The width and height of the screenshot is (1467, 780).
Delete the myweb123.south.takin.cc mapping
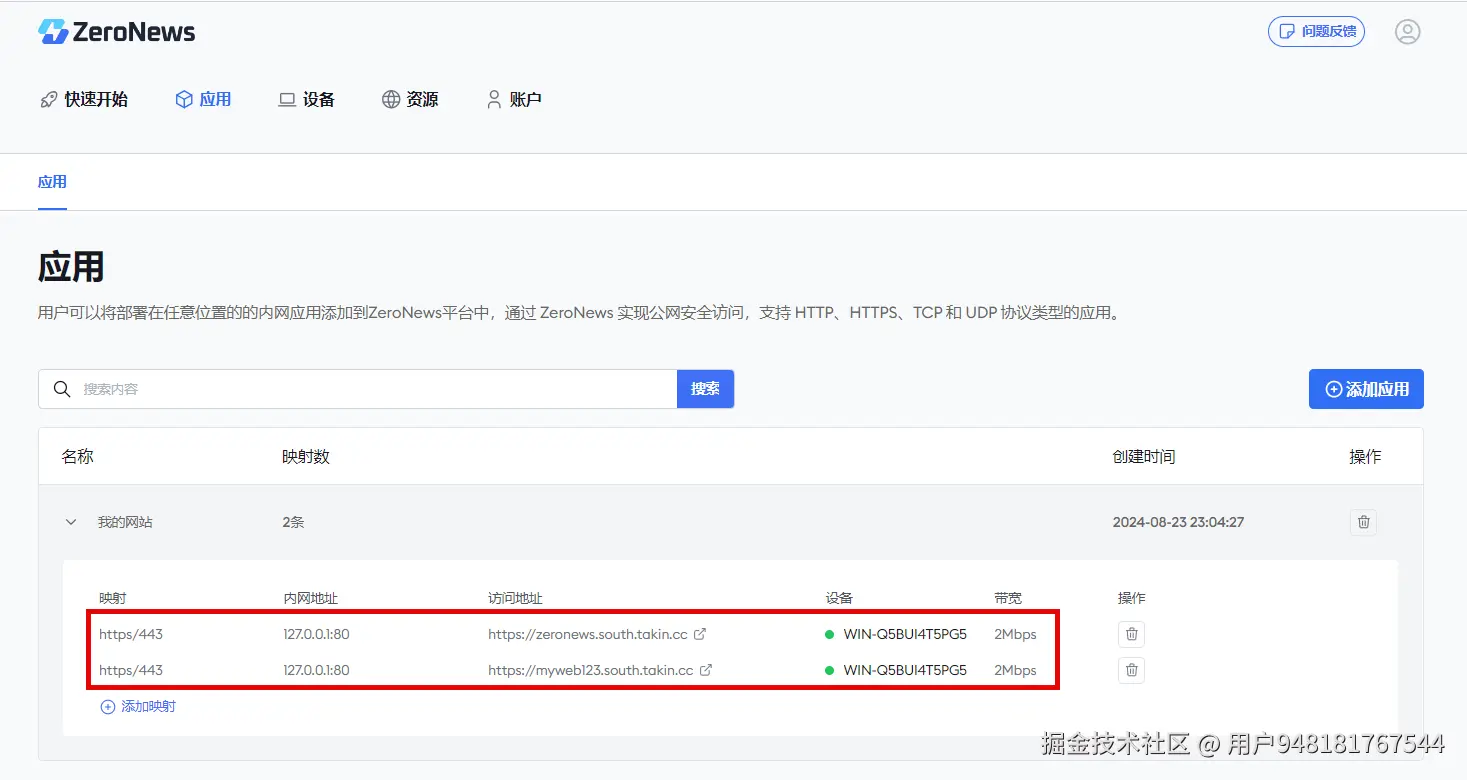point(1131,670)
